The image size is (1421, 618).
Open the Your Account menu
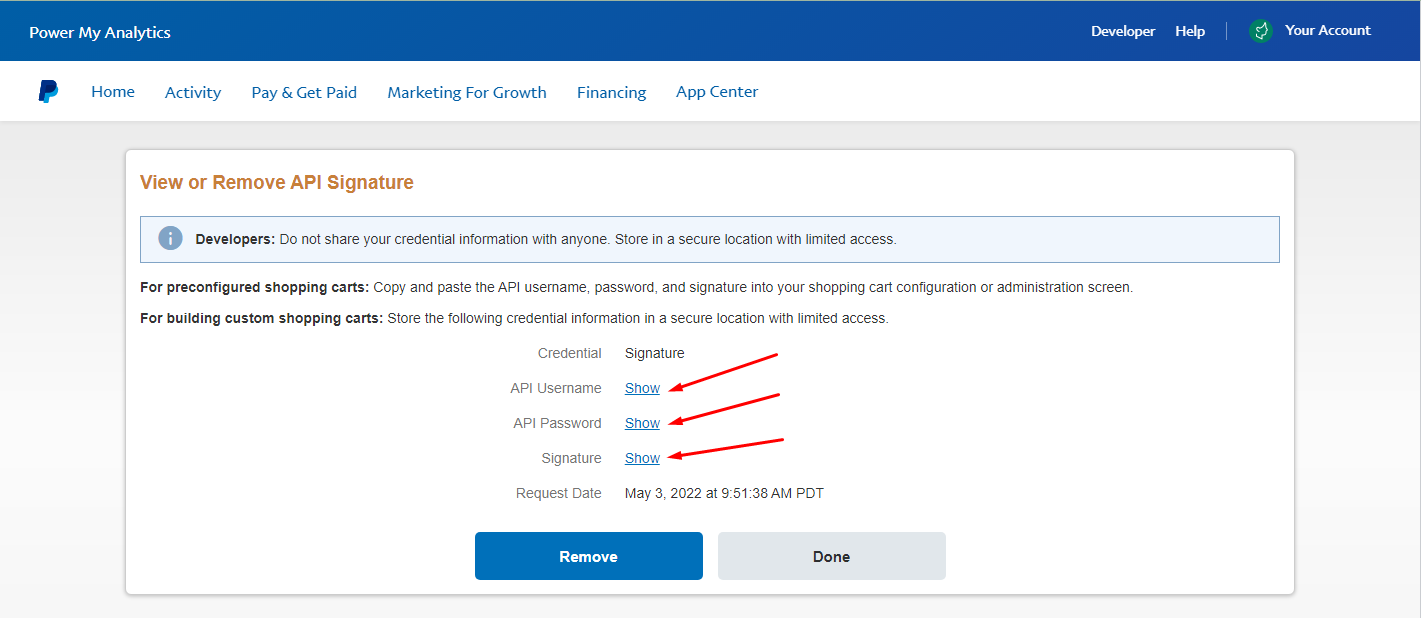click(x=1327, y=31)
